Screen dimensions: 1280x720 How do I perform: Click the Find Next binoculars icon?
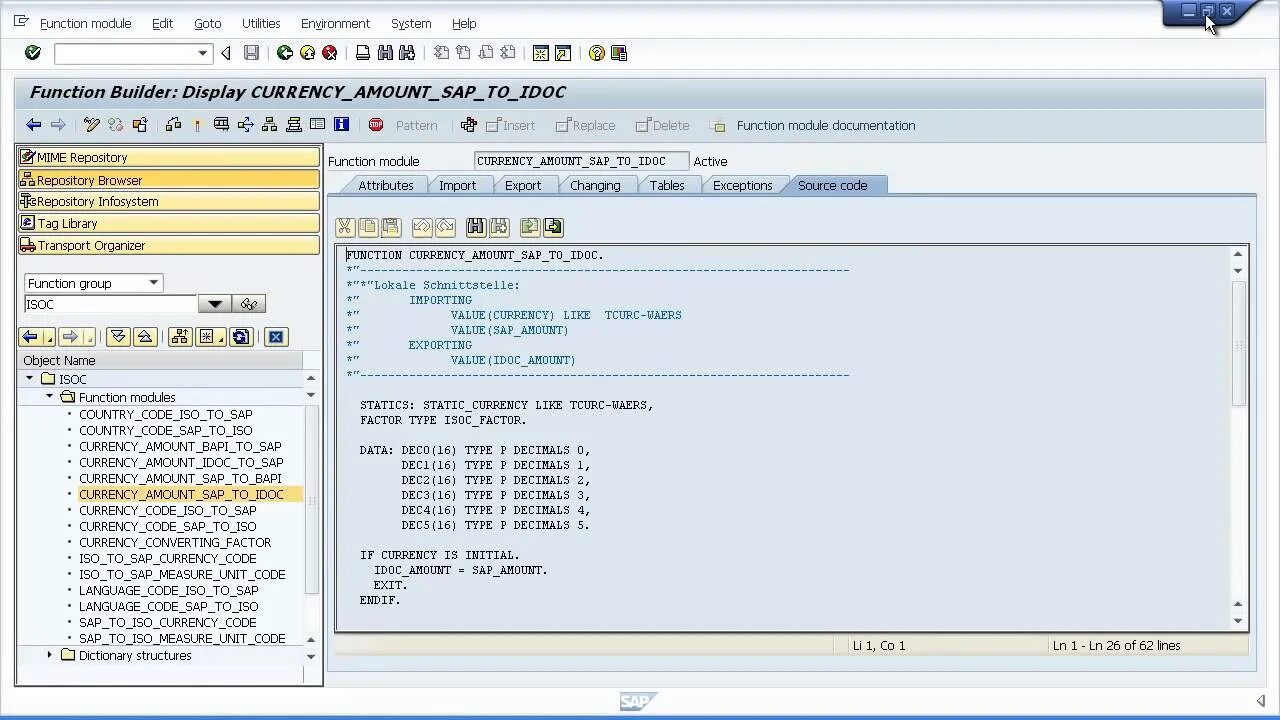(x=407, y=53)
